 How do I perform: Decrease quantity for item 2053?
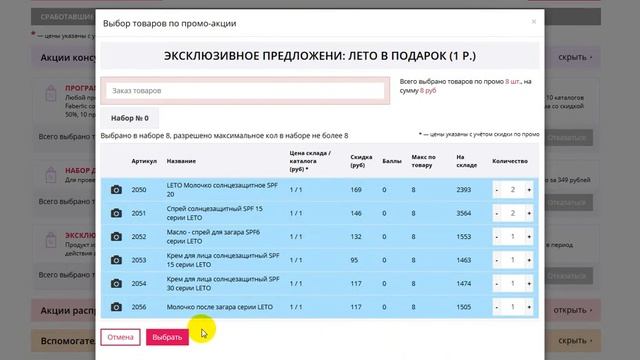(x=497, y=260)
